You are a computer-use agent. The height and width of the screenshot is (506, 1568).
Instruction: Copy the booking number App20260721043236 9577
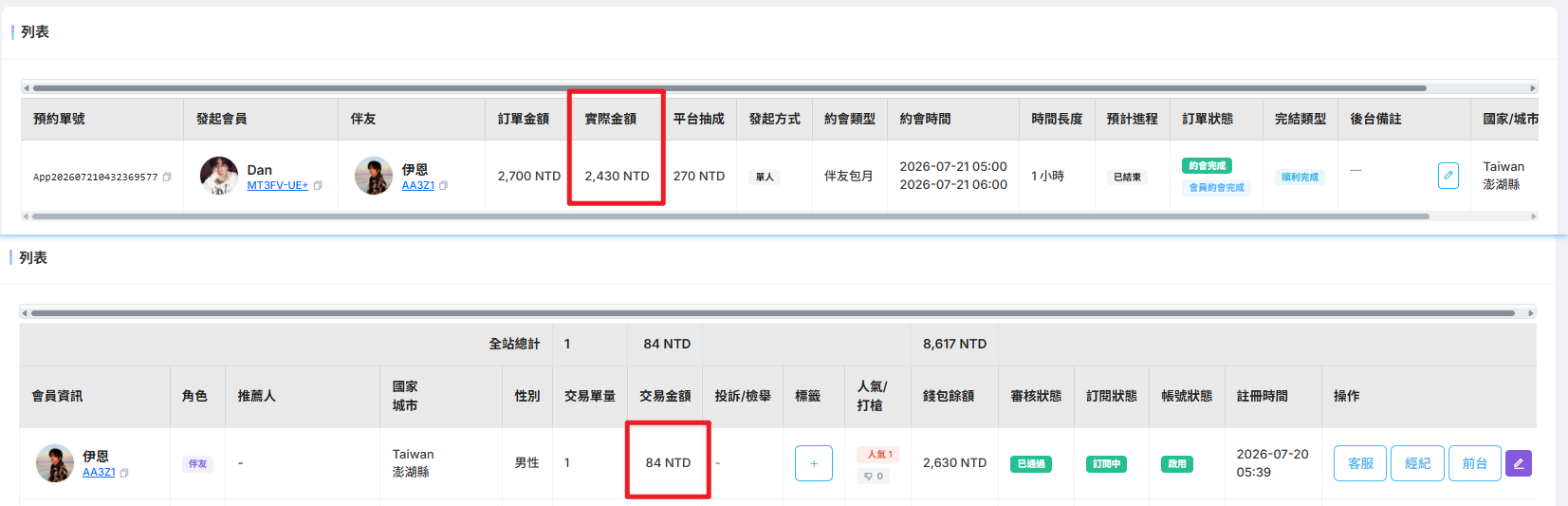pos(167,177)
